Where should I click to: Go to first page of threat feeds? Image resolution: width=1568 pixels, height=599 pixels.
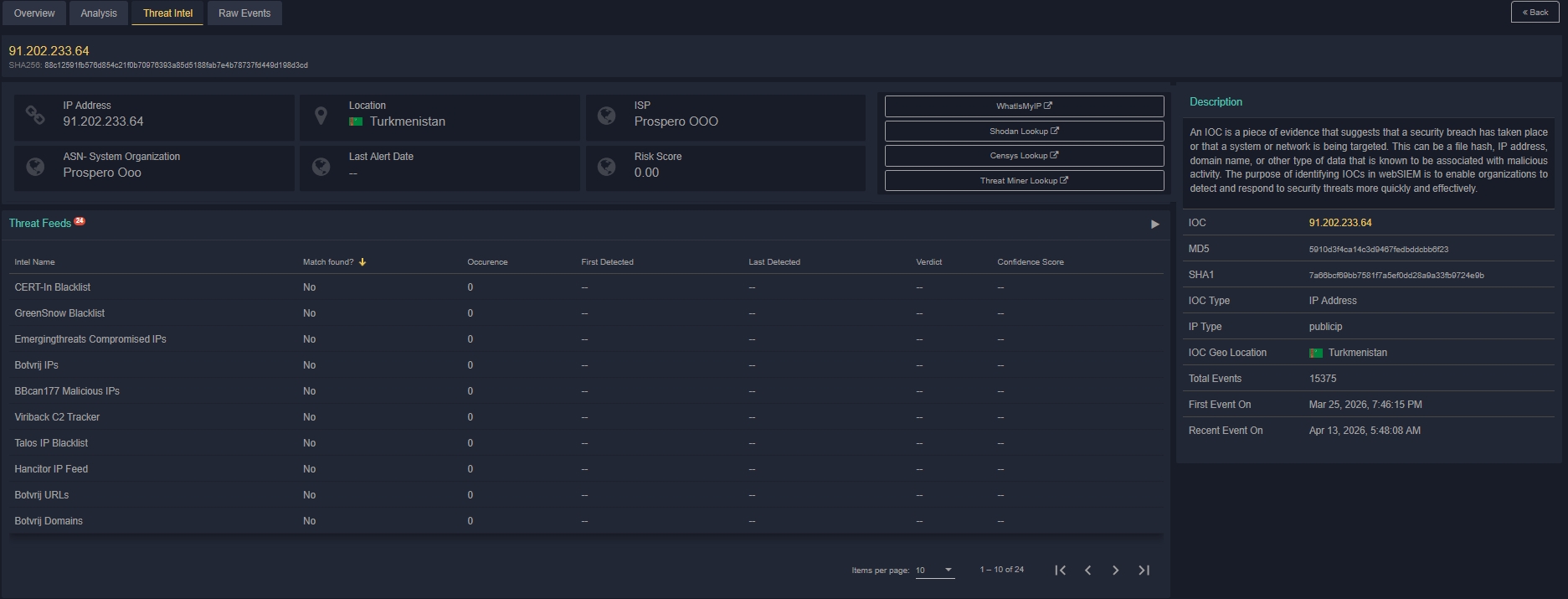tap(1060, 570)
